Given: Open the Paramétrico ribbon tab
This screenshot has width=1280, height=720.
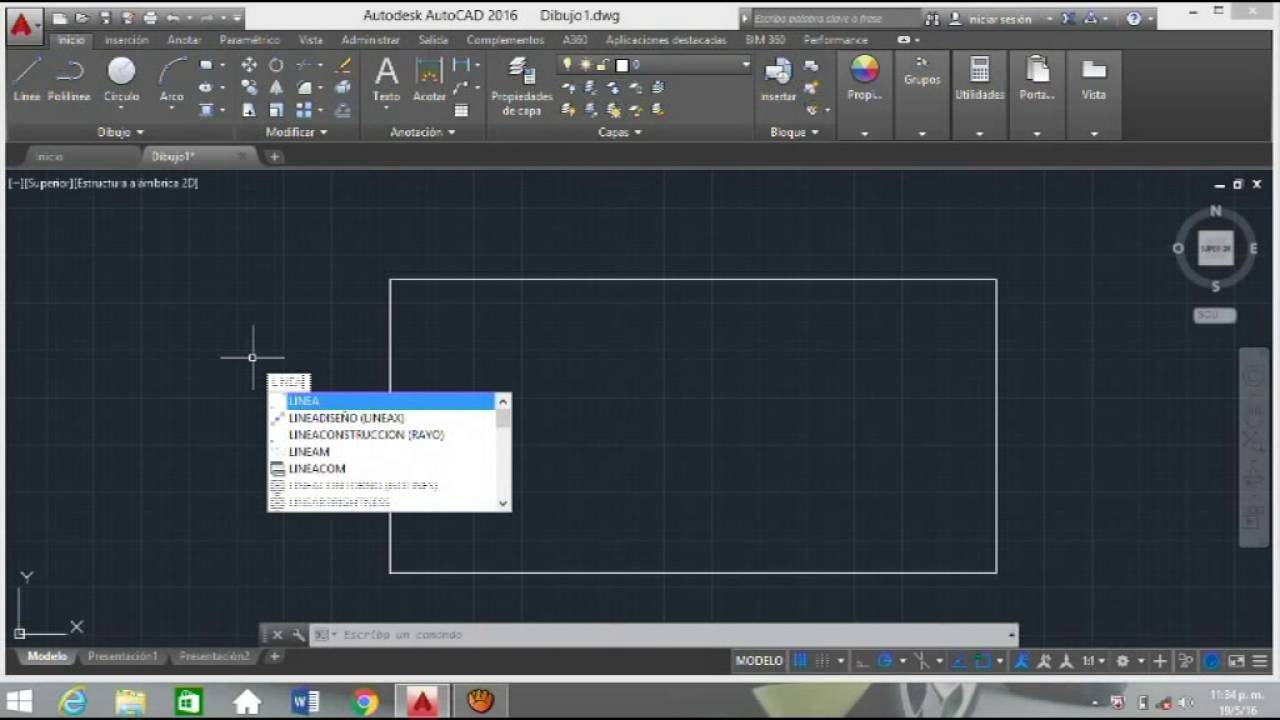Looking at the screenshot, I should pos(250,40).
